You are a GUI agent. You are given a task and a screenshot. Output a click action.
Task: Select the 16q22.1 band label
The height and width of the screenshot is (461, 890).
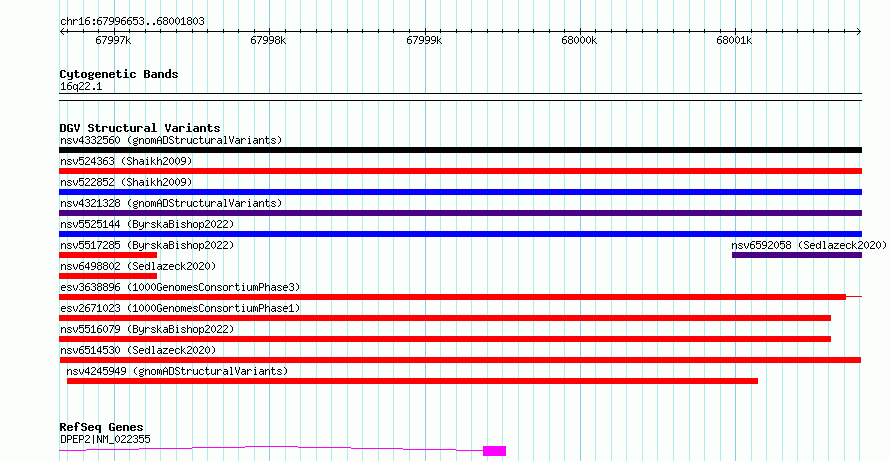81,87
